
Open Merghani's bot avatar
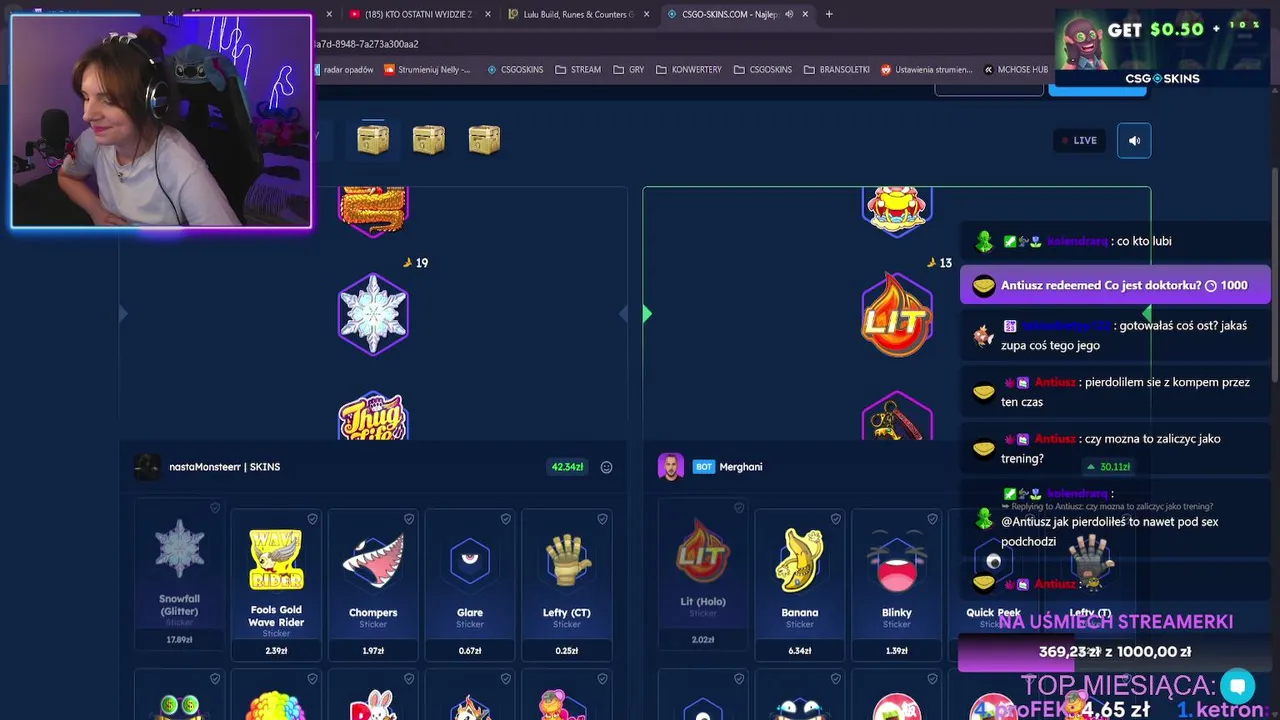point(671,467)
